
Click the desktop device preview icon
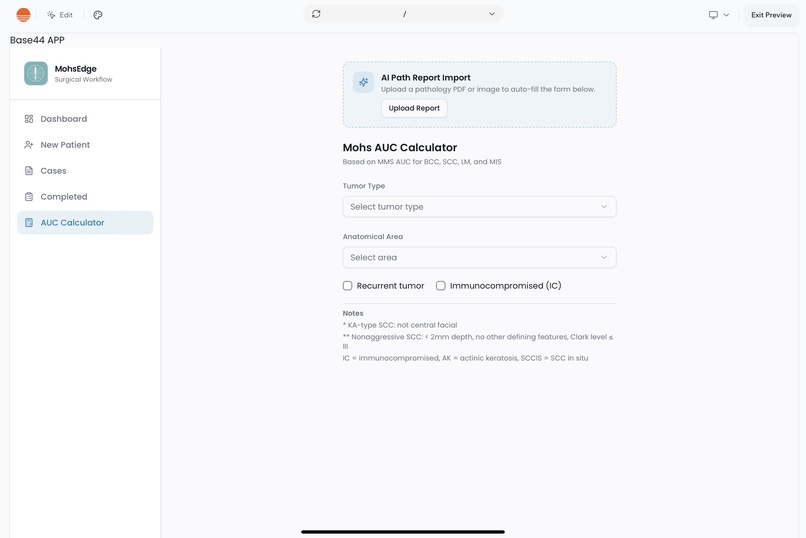click(x=713, y=15)
